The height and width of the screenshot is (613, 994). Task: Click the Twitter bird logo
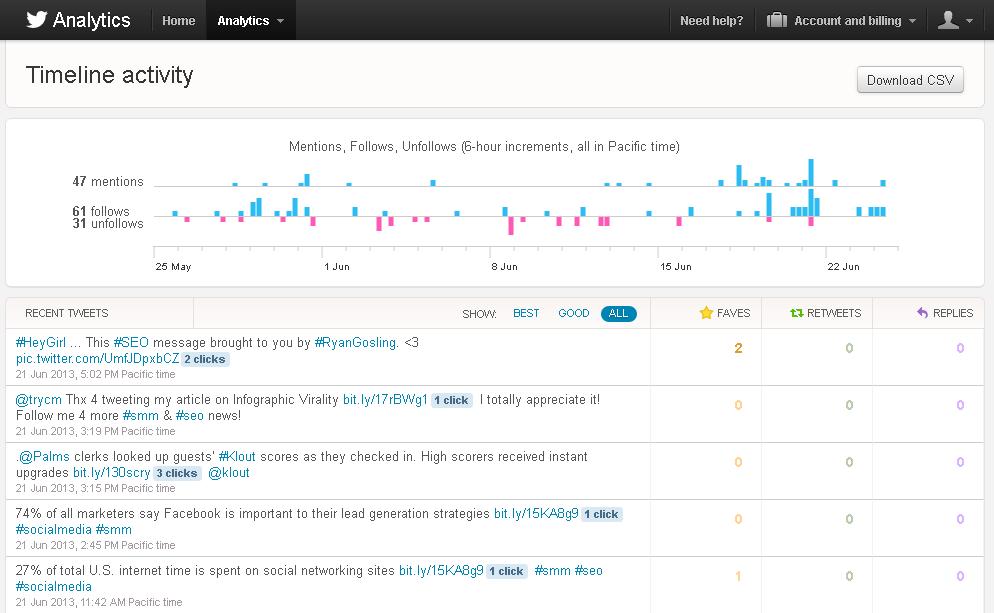tap(37, 20)
